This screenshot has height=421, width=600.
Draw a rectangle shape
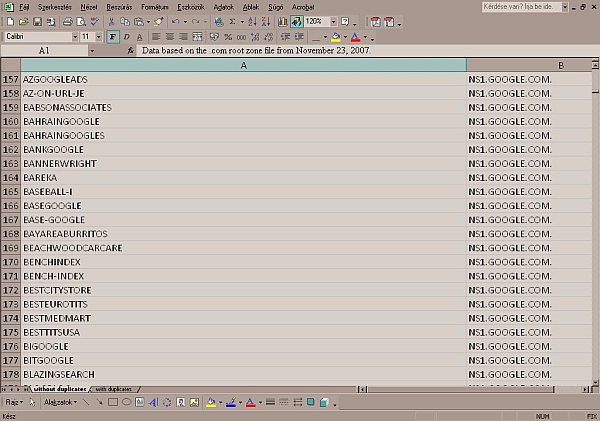(113, 402)
